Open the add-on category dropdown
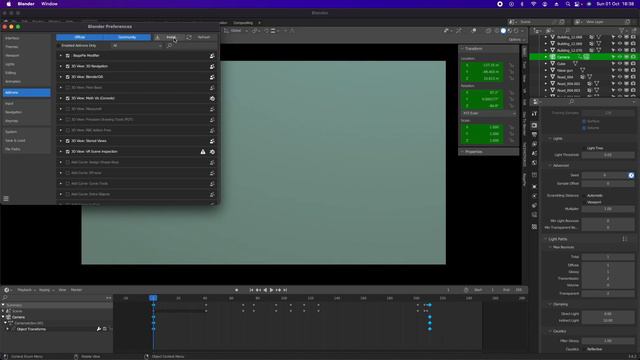 coord(137,46)
